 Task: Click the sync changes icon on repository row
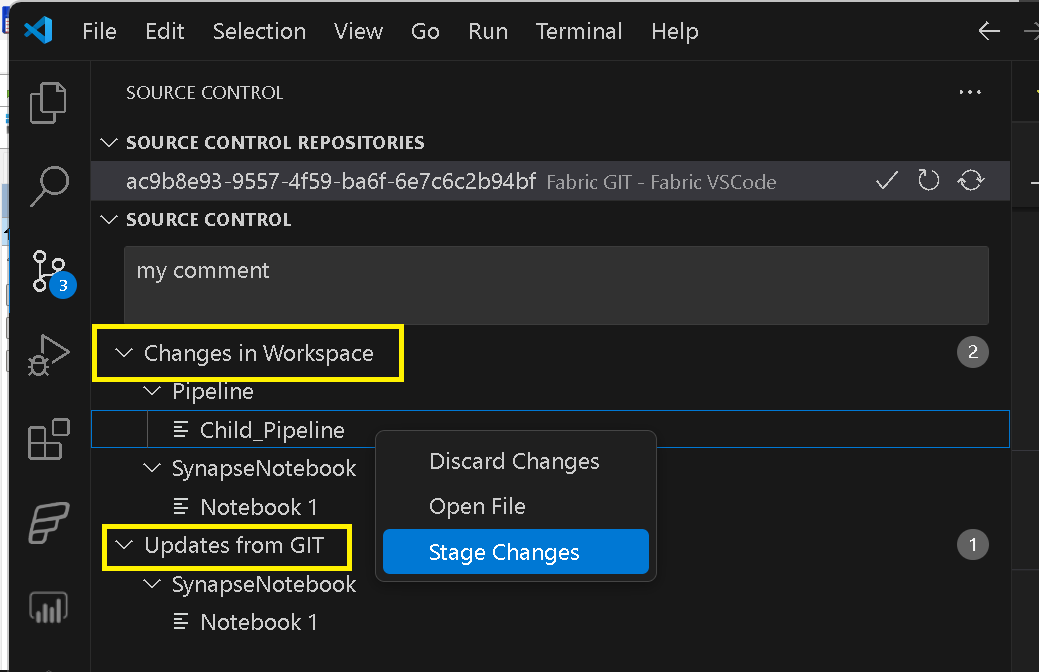click(x=971, y=180)
